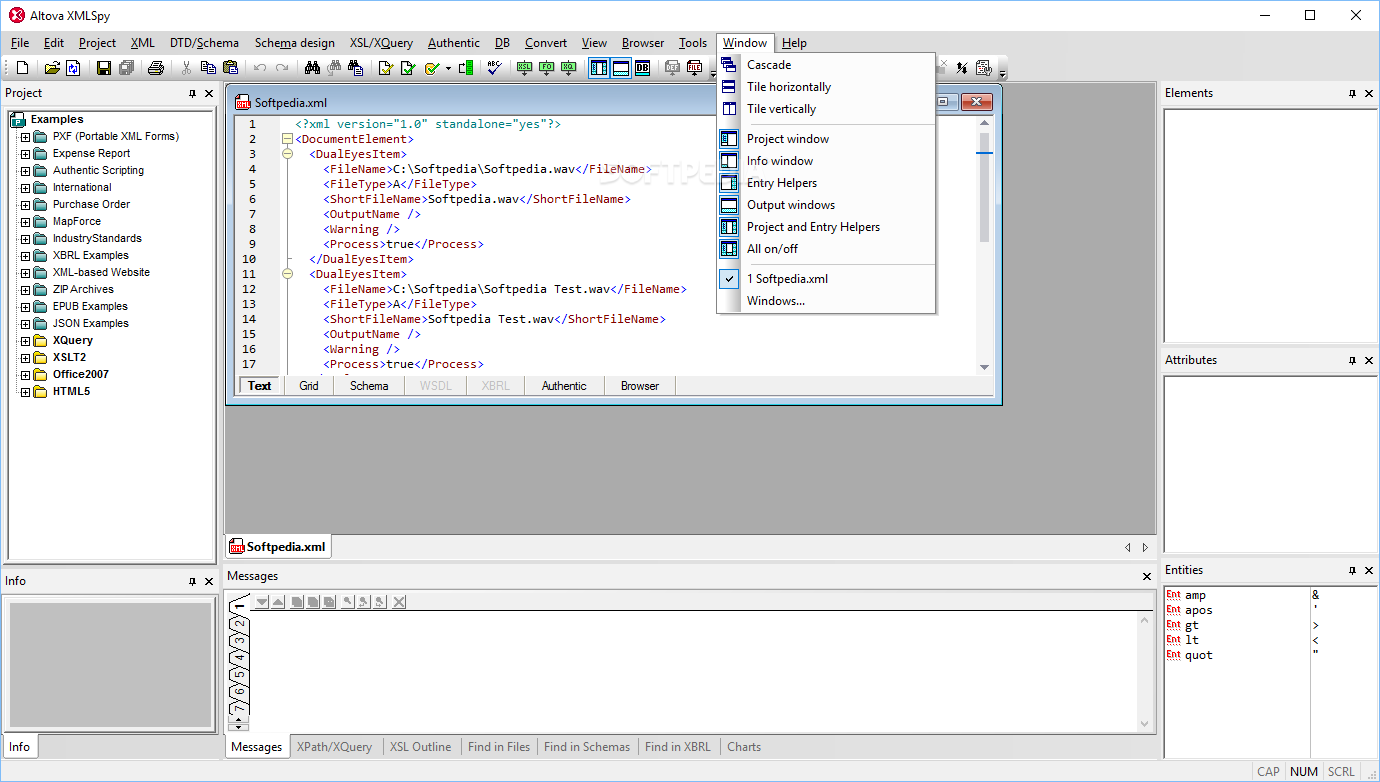
Task: Expand the JSON Examples folder
Action: 26,324
